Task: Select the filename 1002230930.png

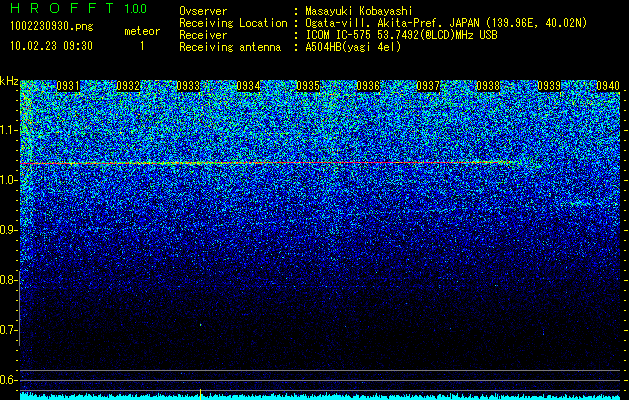Action: coord(52,26)
